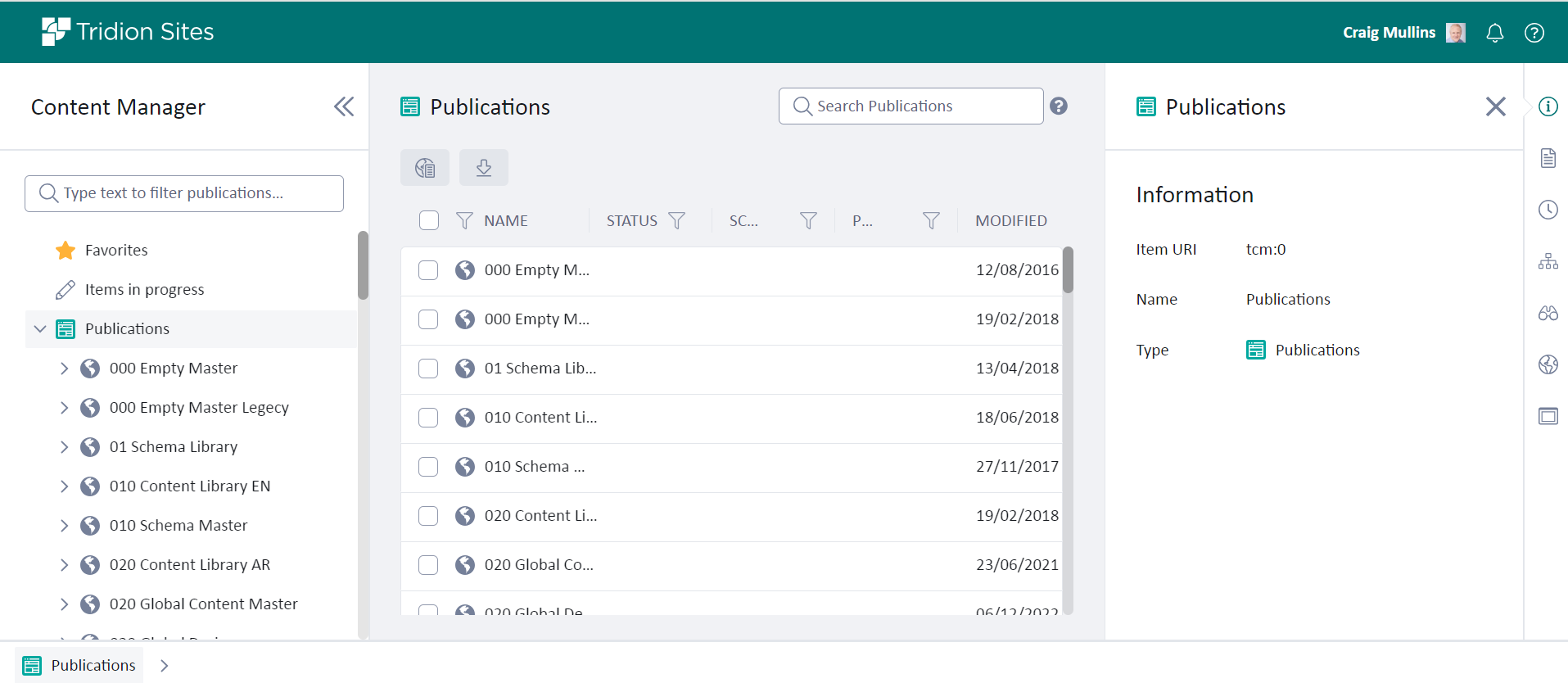Filter the SC... column

click(808, 220)
